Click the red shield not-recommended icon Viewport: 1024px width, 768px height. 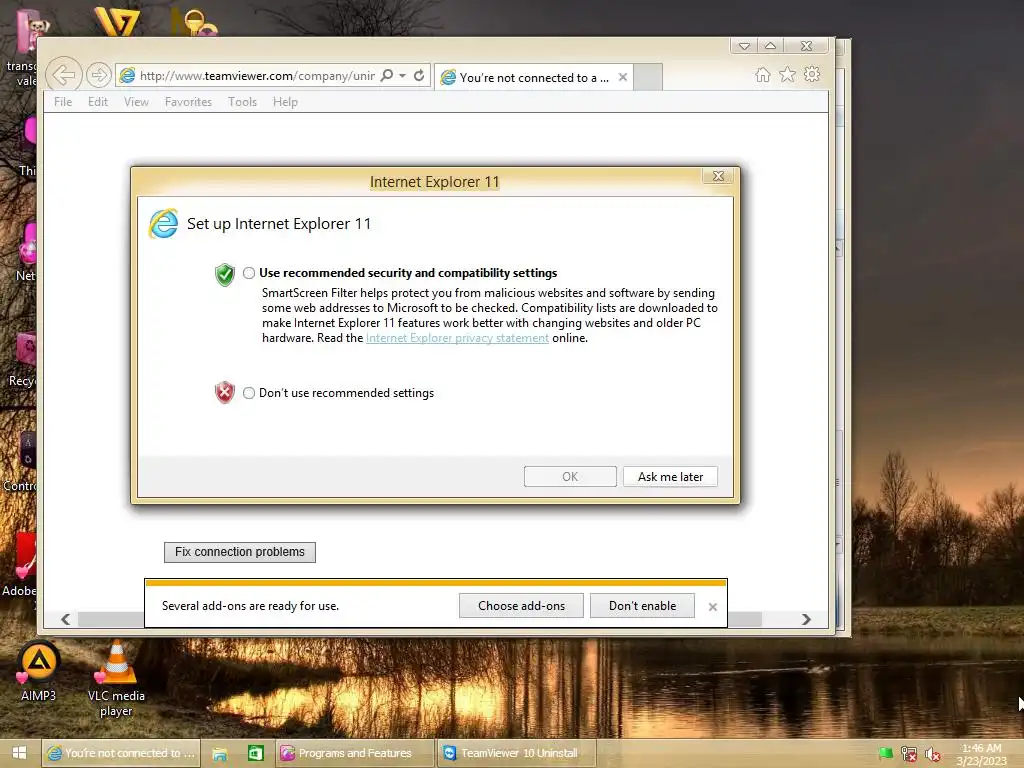(225, 392)
